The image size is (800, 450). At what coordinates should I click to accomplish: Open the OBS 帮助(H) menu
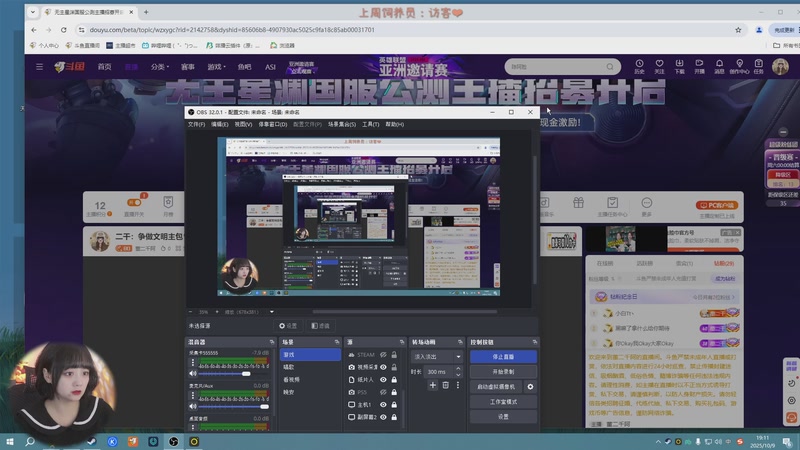pos(394,124)
